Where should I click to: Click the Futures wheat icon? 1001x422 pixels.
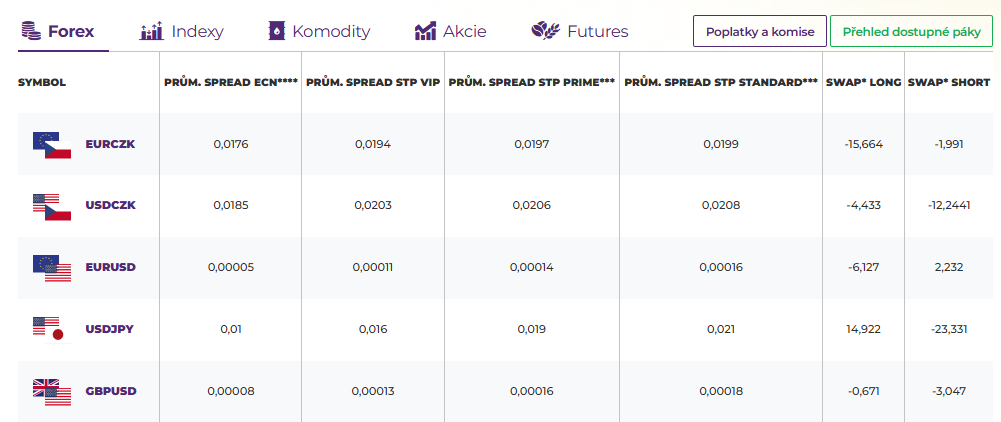(x=545, y=31)
